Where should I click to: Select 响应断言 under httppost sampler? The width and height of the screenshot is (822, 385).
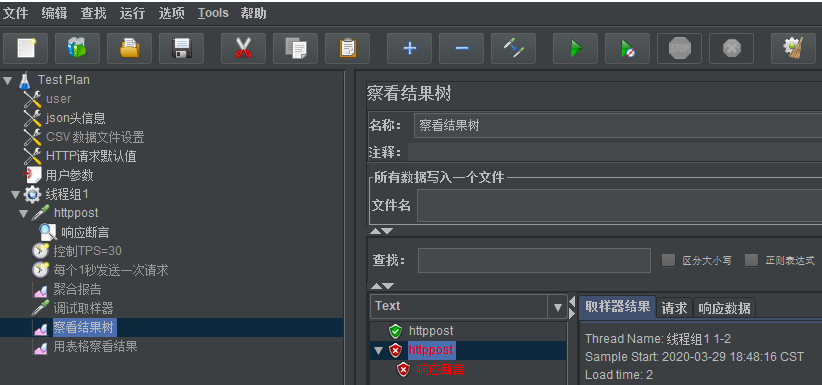tap(85, 232)
